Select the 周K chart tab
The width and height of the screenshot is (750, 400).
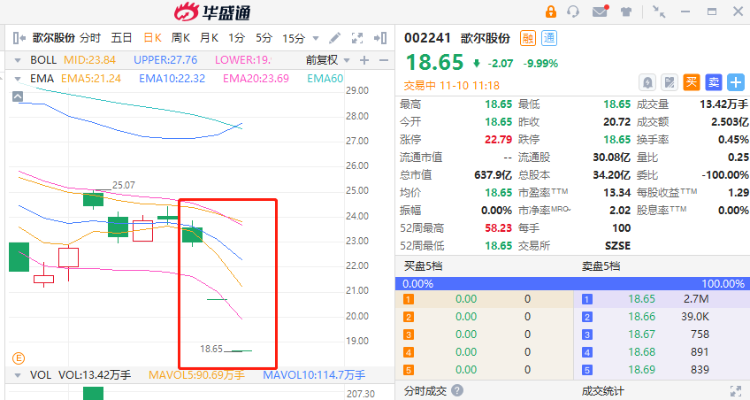click(181, 38)
